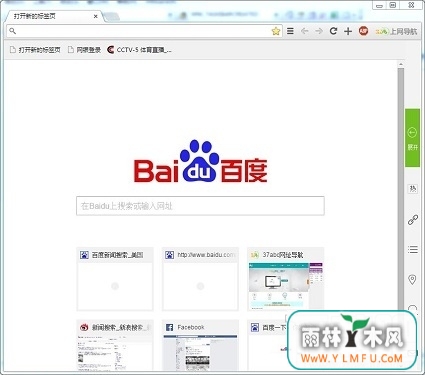Screen dimensions: 425x375
Task: Go back with the left arrow button
Action: coord(304,31)
